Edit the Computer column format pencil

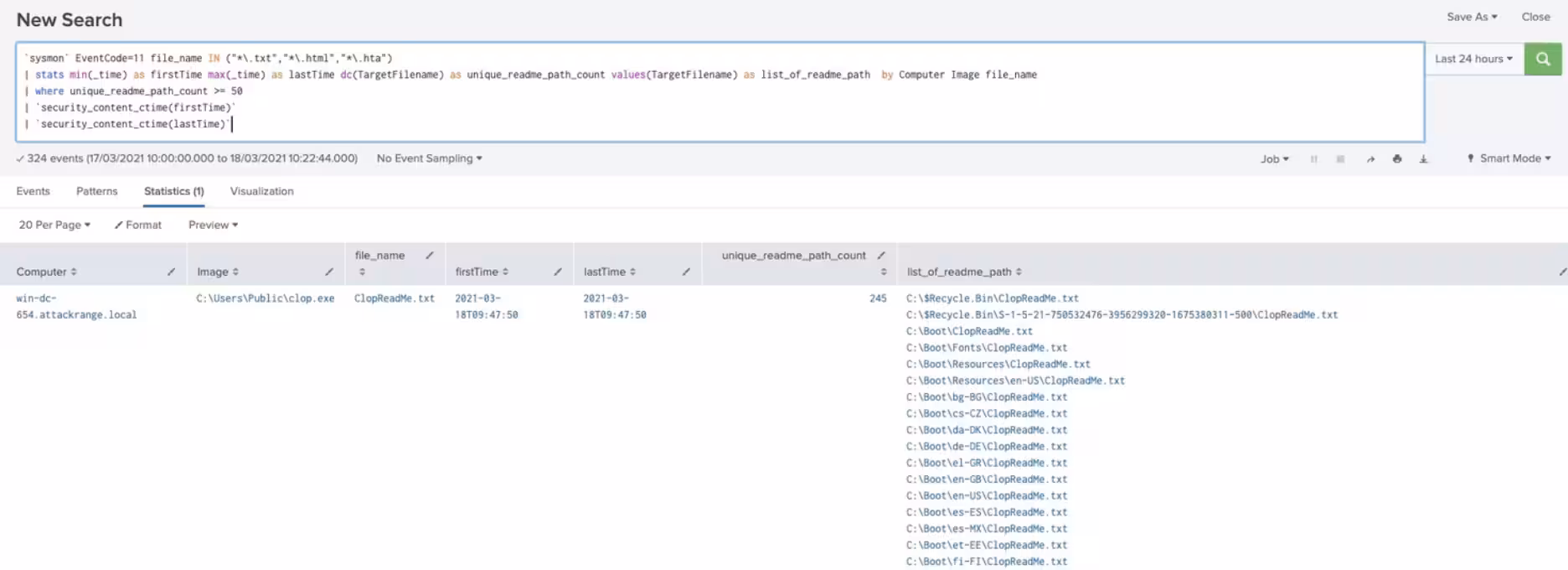click(x=171, y=272)
